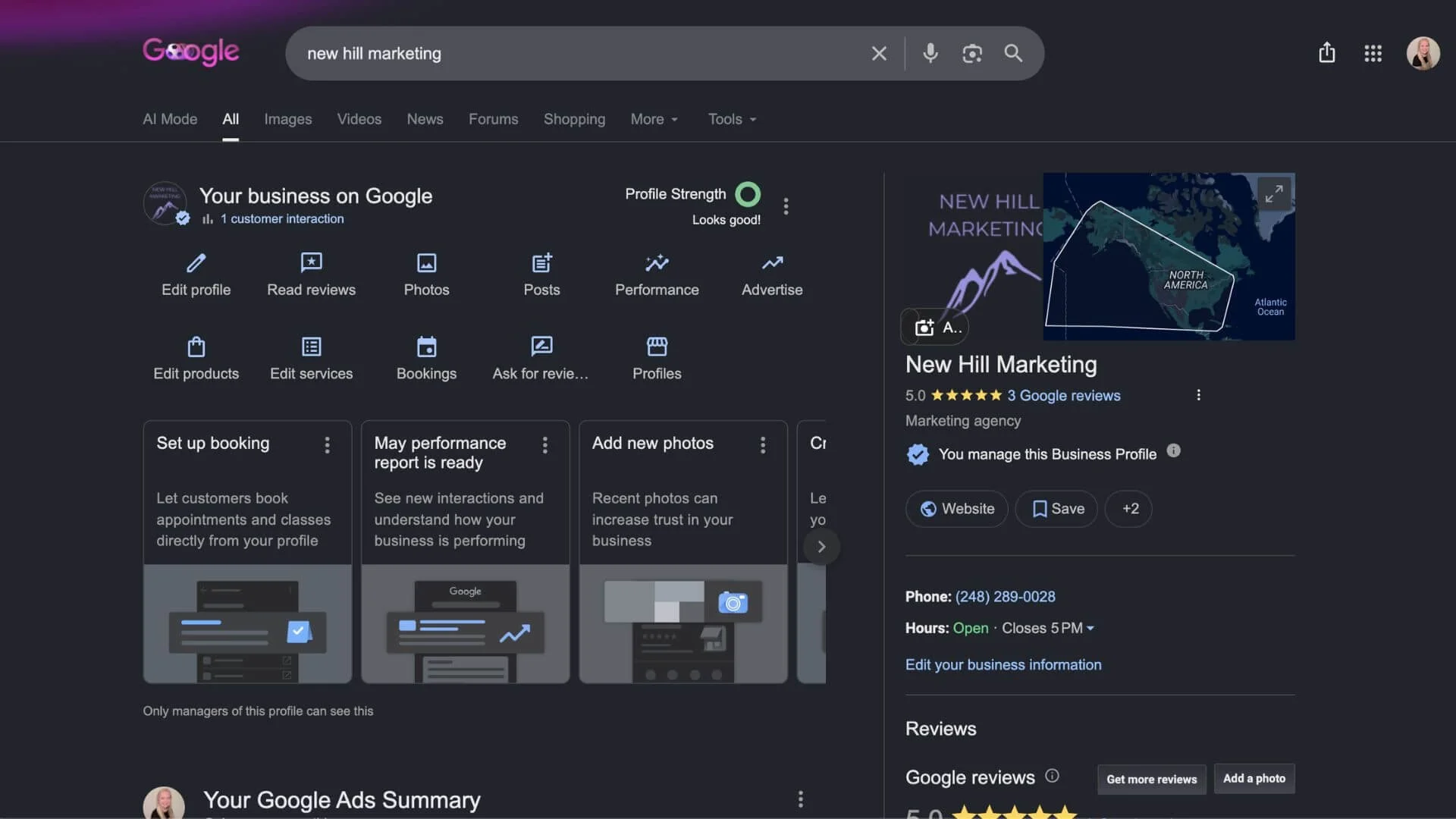Open May performance report card menu
Viewport: 1456px width, 819px height.
tap(544, 444)
